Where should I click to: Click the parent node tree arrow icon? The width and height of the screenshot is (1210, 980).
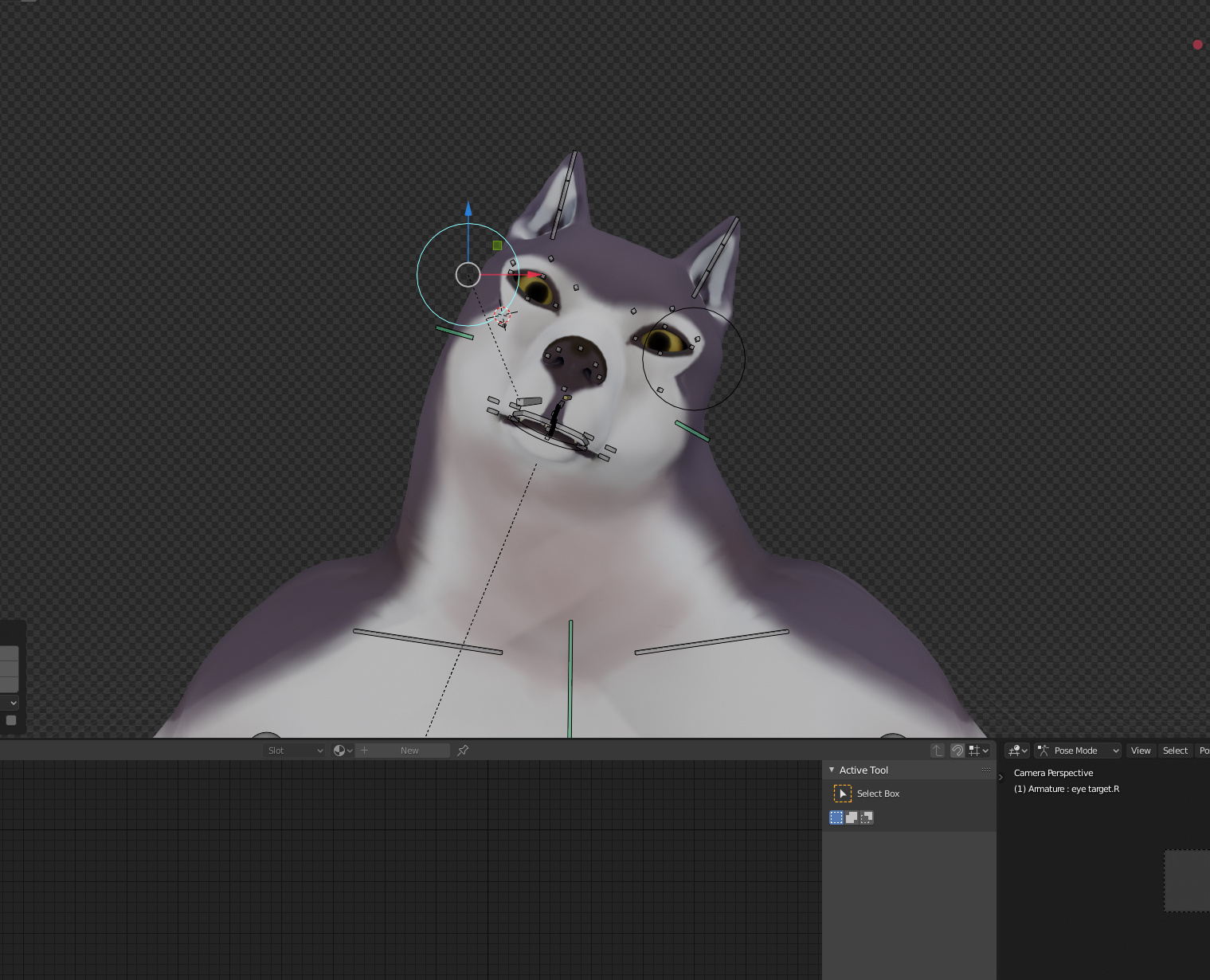pyautogui.click(x=938, y=751)
